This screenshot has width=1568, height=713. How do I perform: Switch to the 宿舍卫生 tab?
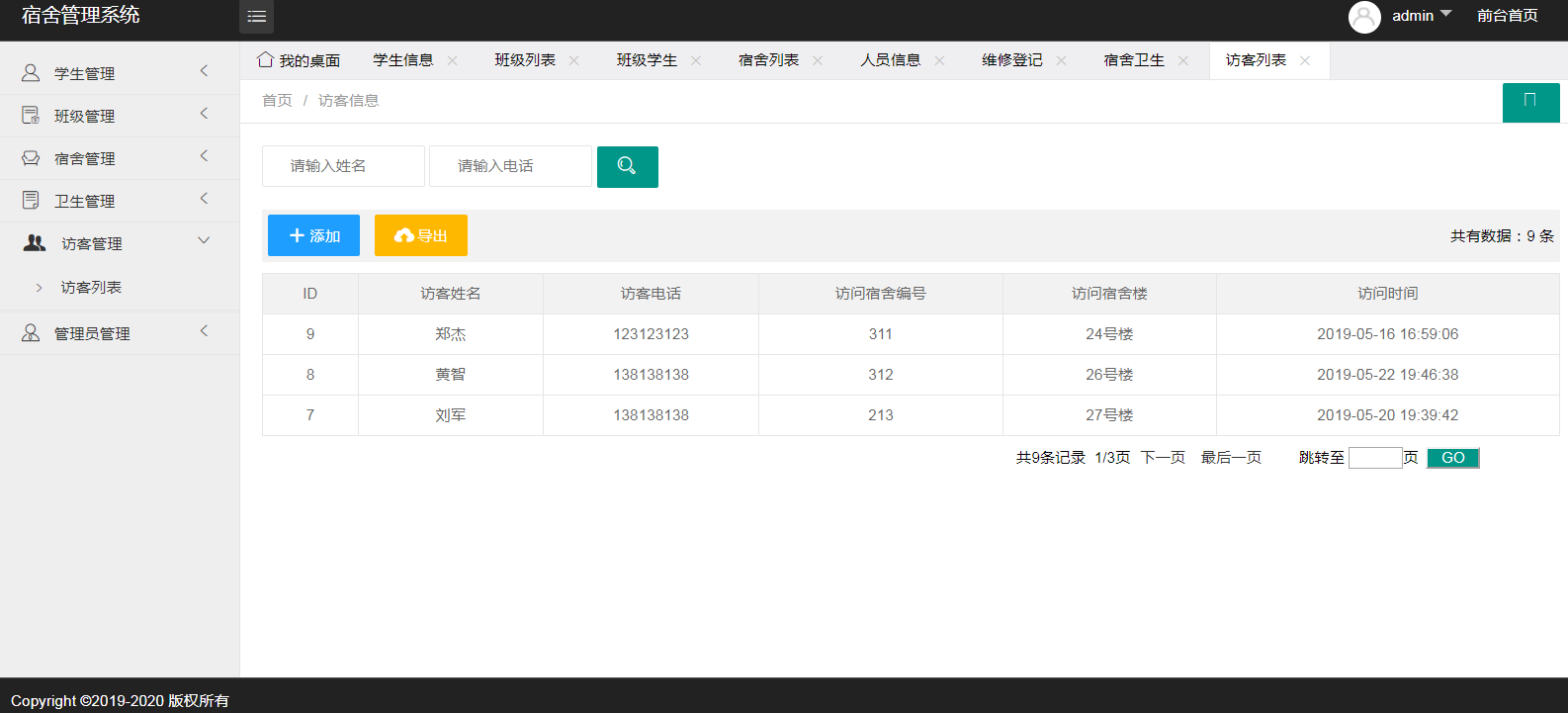(1134, 60)
